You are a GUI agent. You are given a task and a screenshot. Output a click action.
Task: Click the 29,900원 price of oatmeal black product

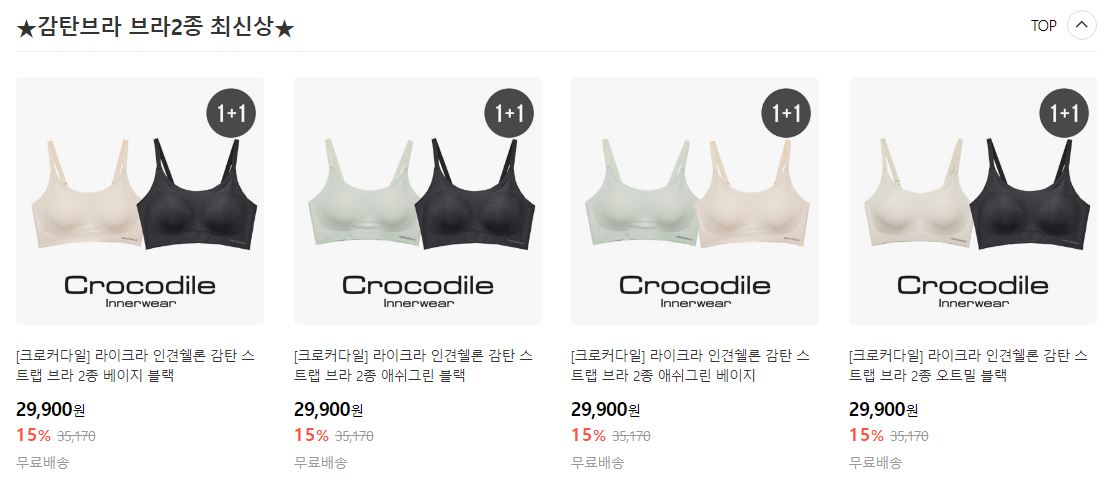(x=884, y=409)
